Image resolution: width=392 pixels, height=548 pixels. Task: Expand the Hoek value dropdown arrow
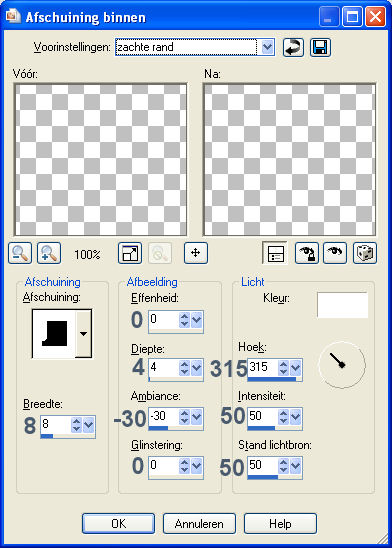click(x=296, y=368)
